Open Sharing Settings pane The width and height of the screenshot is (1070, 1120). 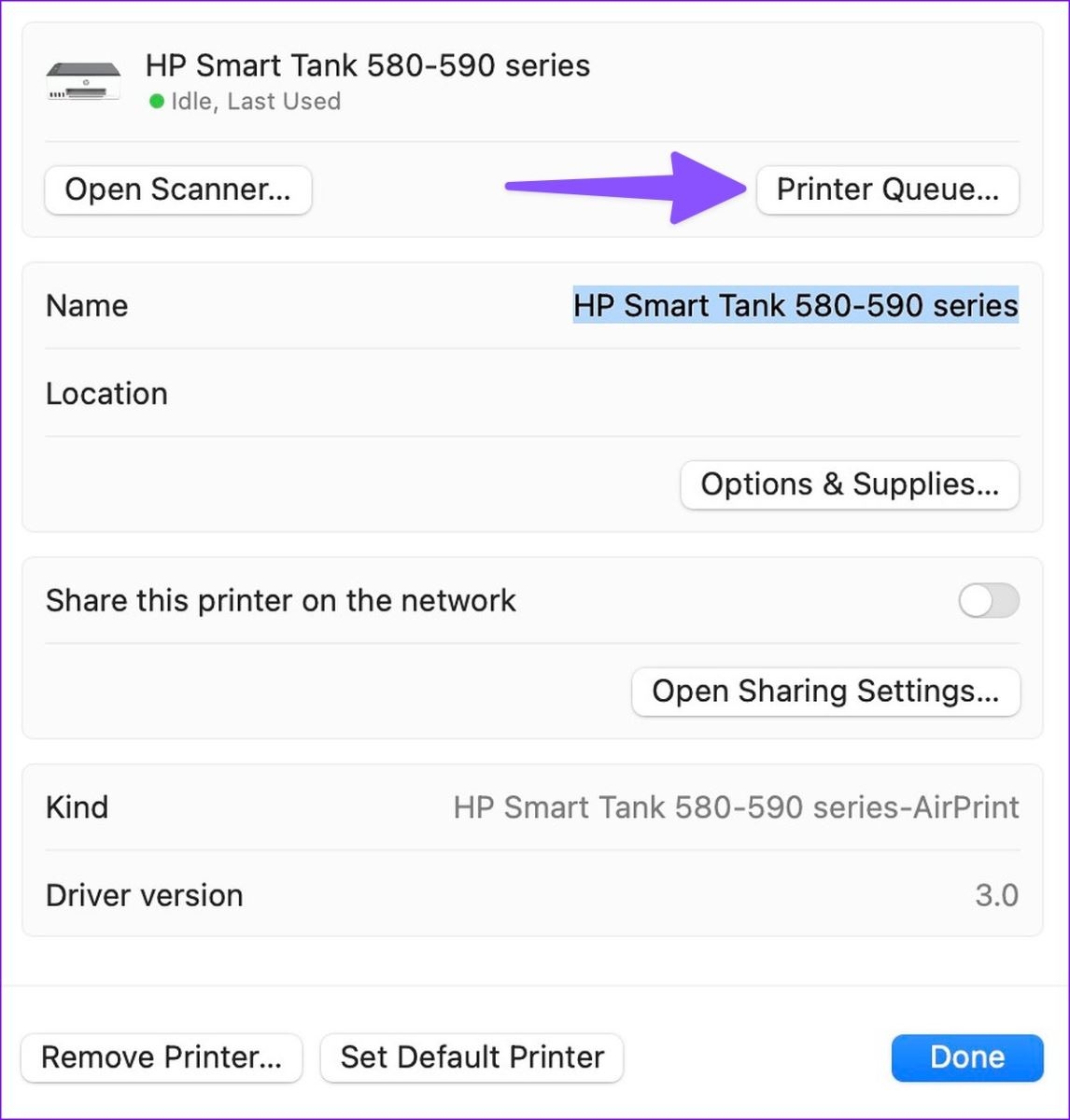coord(825,692)
